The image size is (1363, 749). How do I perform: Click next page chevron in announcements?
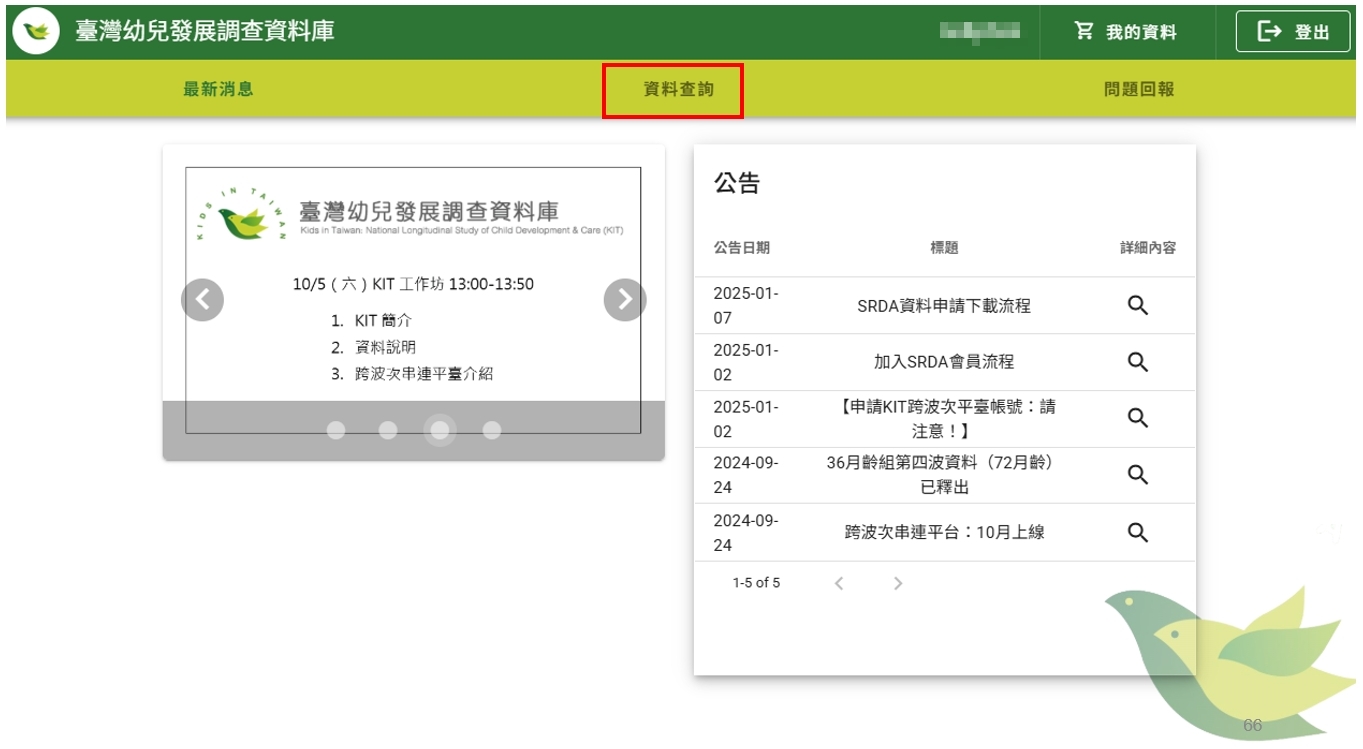coord(897,583)
